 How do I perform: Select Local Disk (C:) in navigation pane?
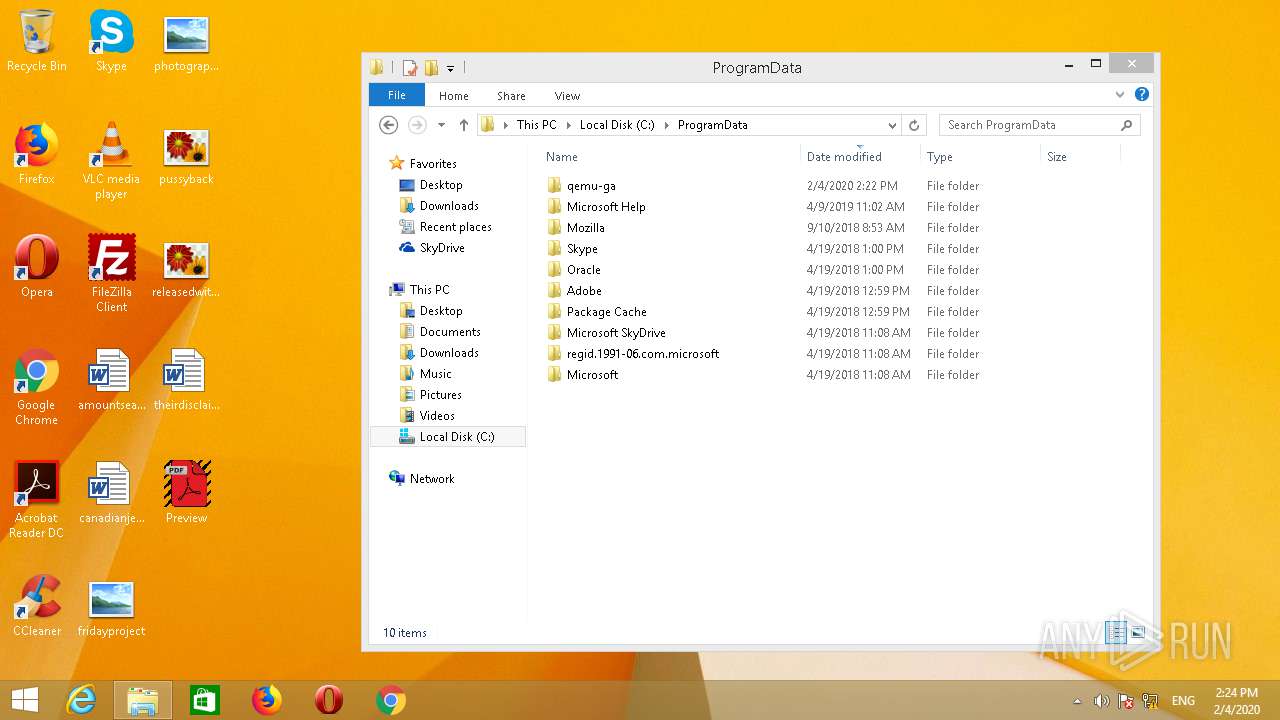point(447,437)
